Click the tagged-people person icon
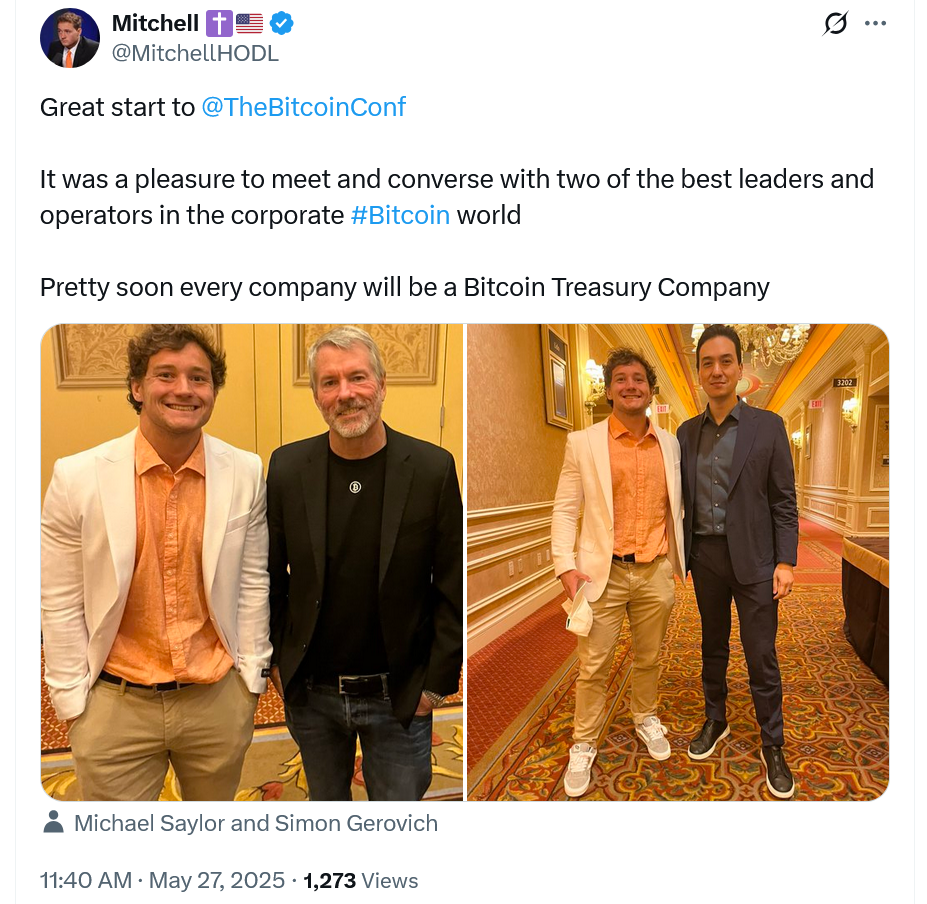This screenshot has height=904, width=927. 54,823
